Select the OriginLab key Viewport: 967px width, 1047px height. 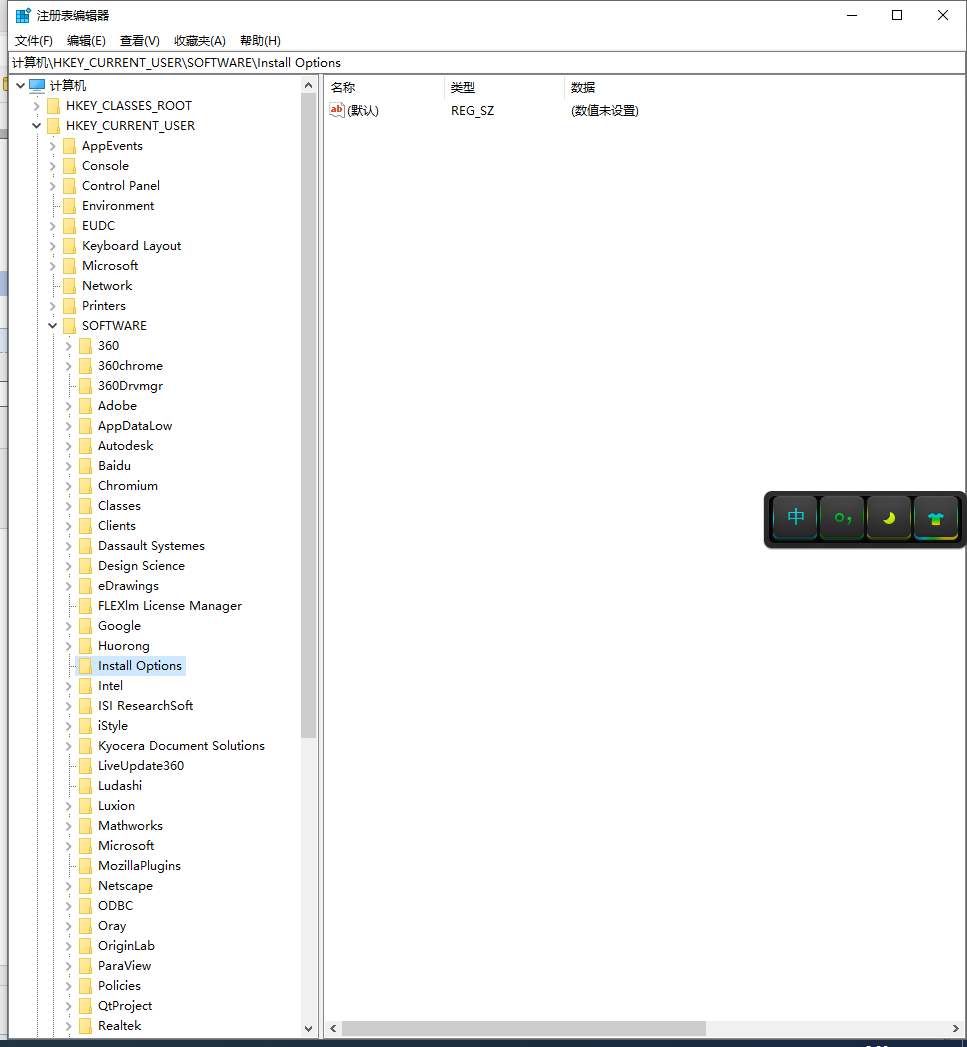tap(126, 946)
